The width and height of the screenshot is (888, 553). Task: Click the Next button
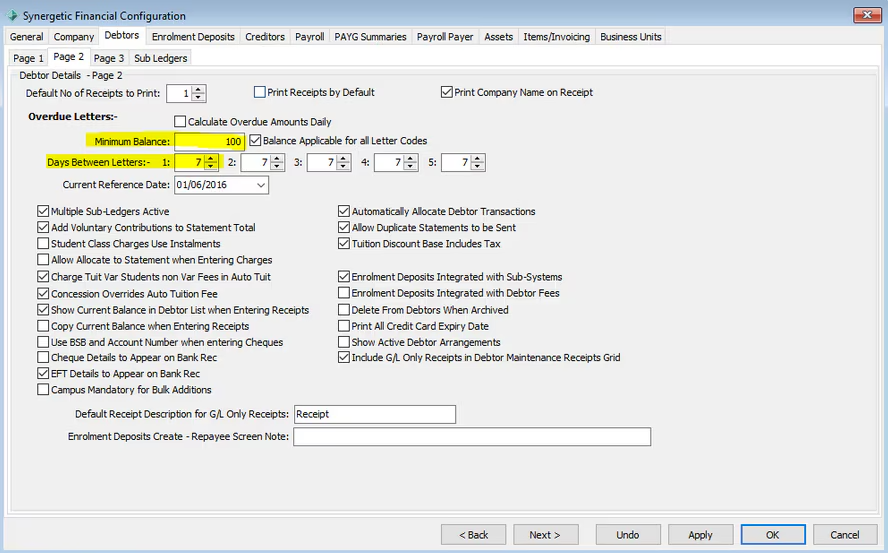pyautogui.click(x=545, y=535)
